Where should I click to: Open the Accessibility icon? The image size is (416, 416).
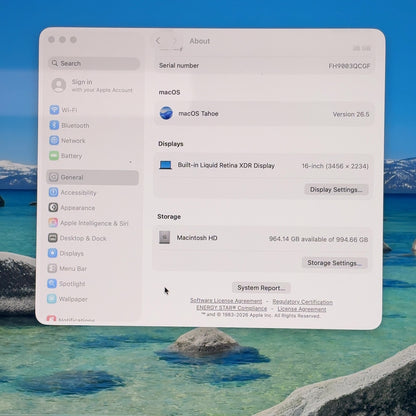coord(53,192)
